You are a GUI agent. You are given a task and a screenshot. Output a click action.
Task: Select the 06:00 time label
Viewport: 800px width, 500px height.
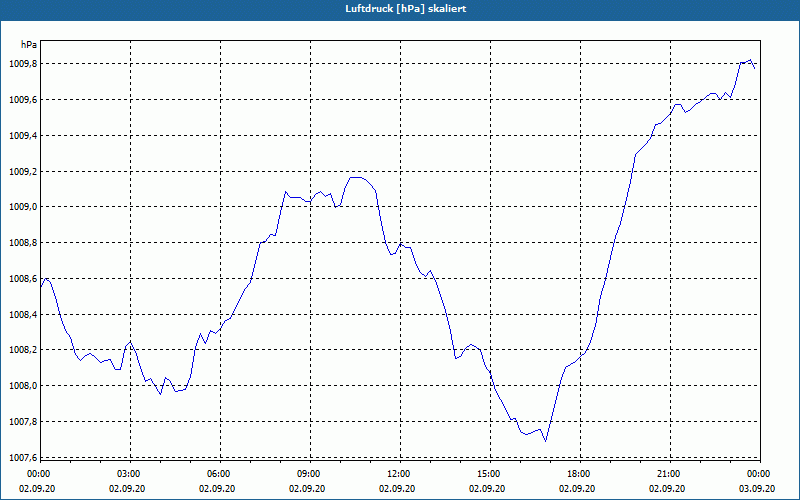pyautogui.click(x=217, y=474)
